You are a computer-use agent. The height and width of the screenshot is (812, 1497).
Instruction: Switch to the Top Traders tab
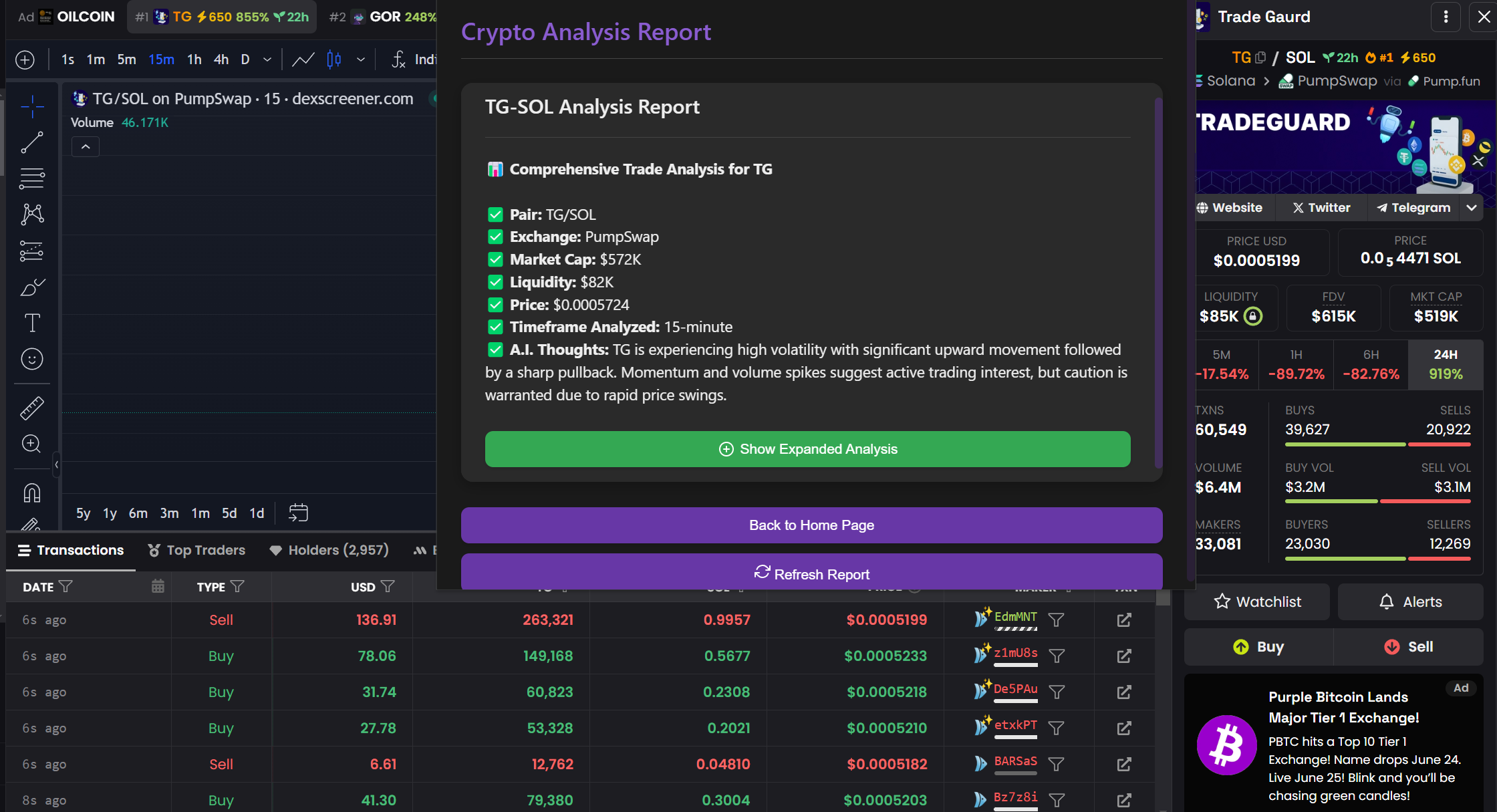(196, 550)
